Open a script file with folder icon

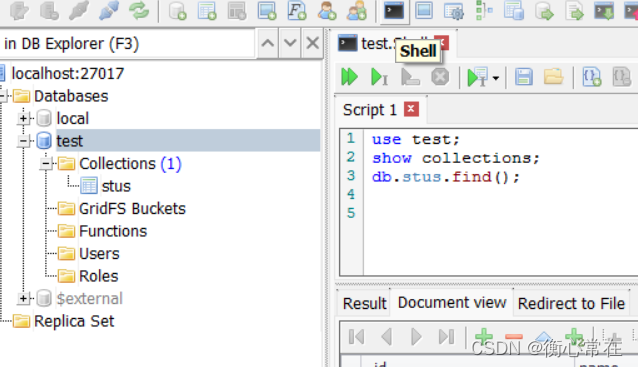(x=554, y=77)
